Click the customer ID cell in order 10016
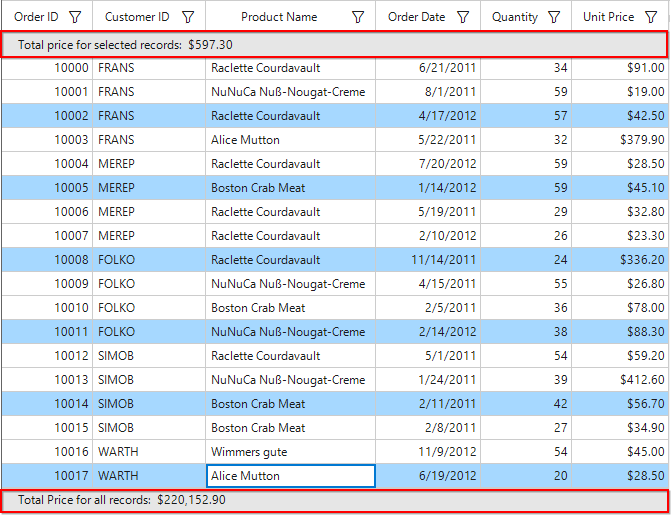671x515 pixels. click(x=149, y=452)
